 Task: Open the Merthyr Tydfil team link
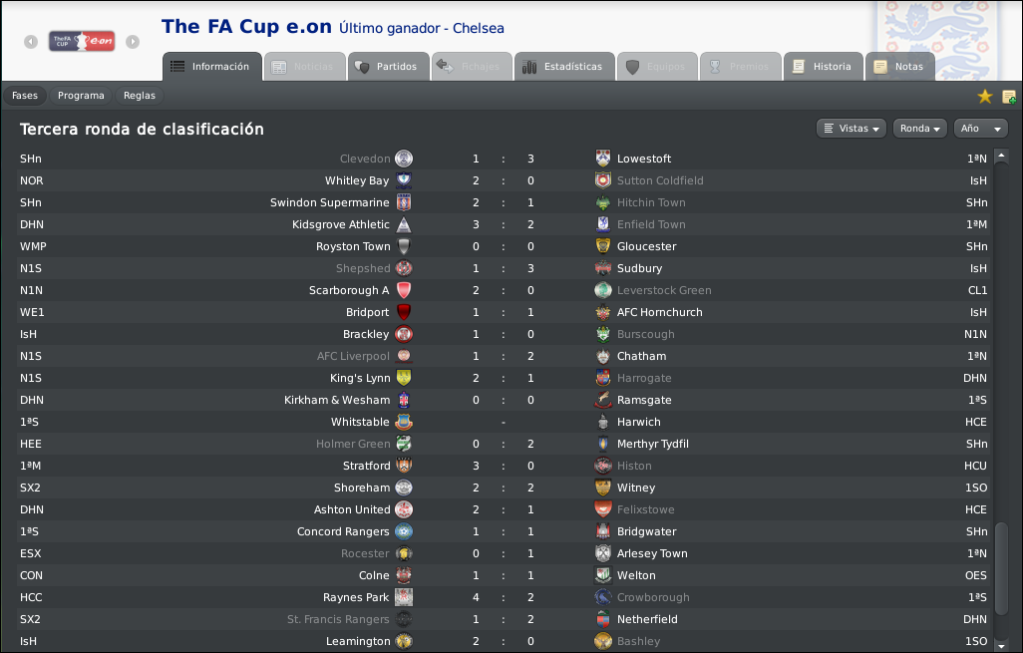coord(652,444)
